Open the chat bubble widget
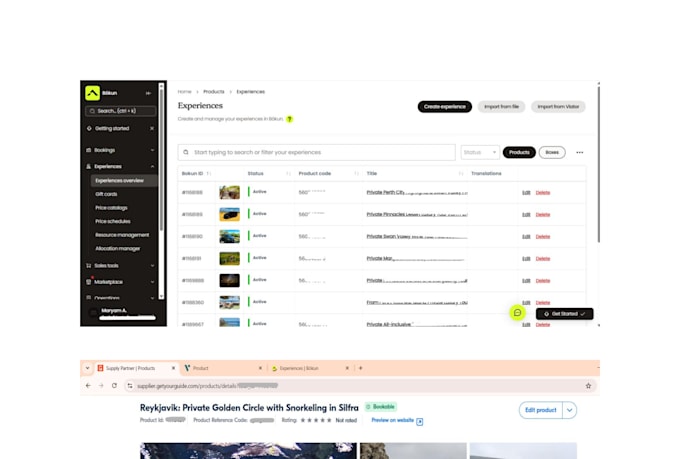The height and width of the screenshot is (459, 680). (517, 313)
